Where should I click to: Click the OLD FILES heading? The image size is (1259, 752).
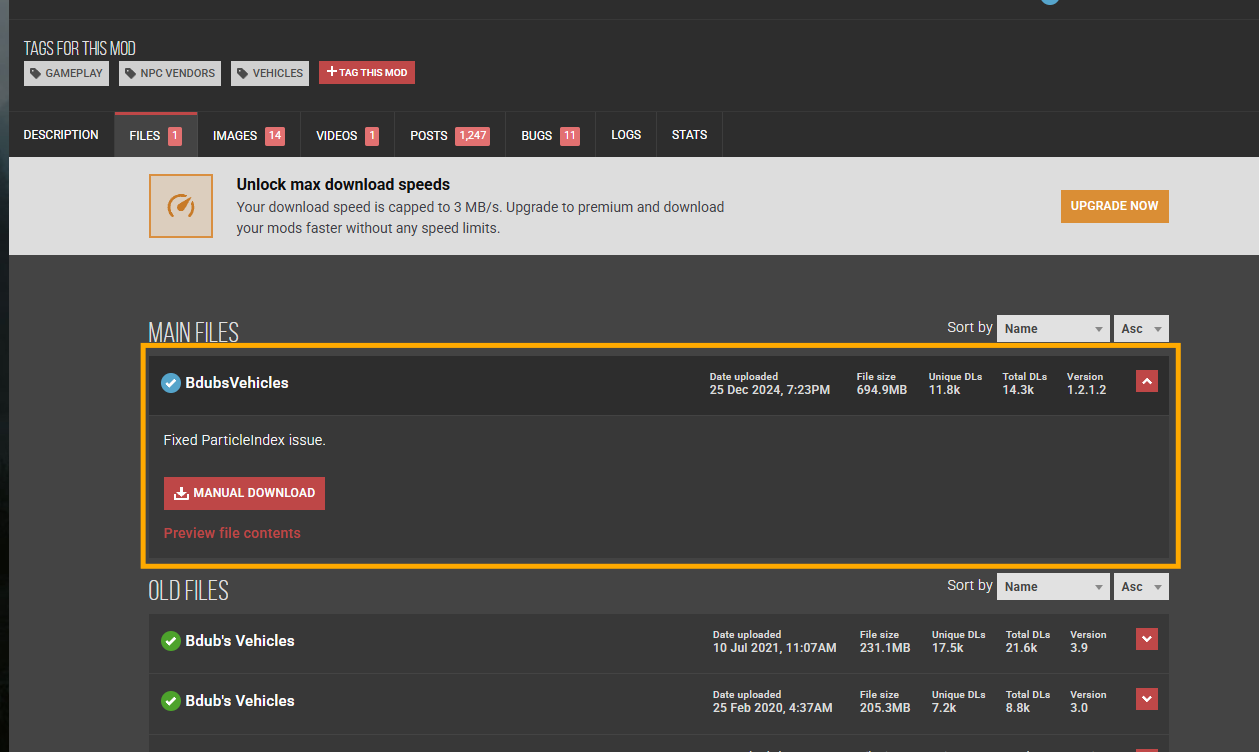point(189,591)
